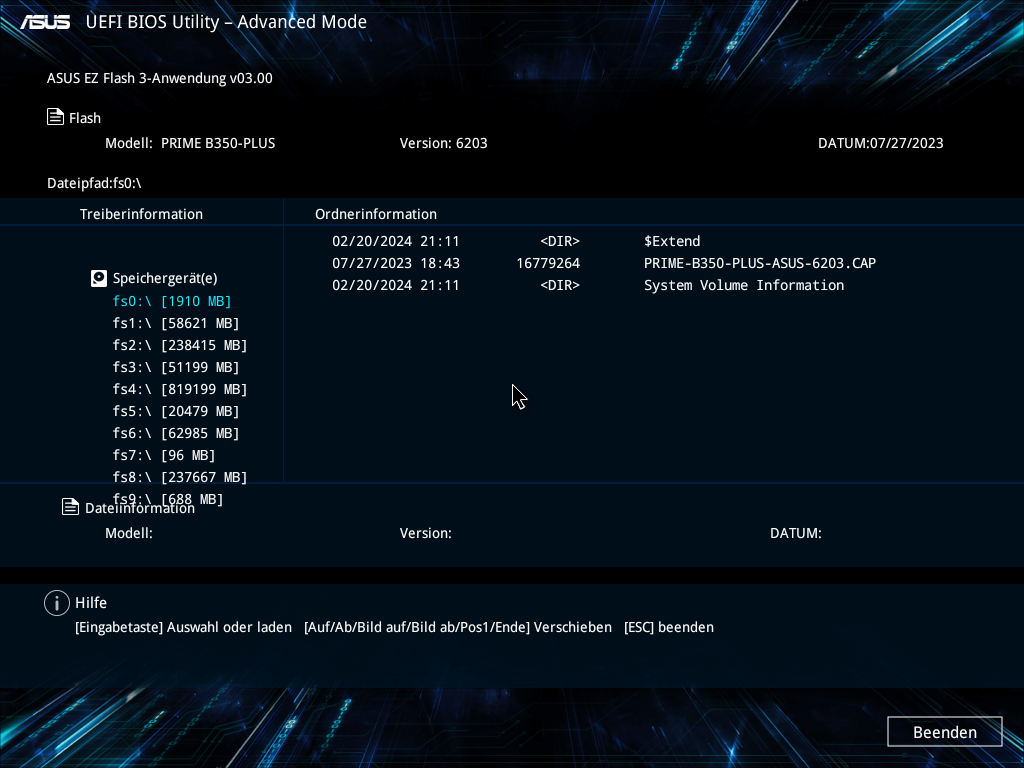
Task: Click the Hilfe heading
Action: point(91,603)
